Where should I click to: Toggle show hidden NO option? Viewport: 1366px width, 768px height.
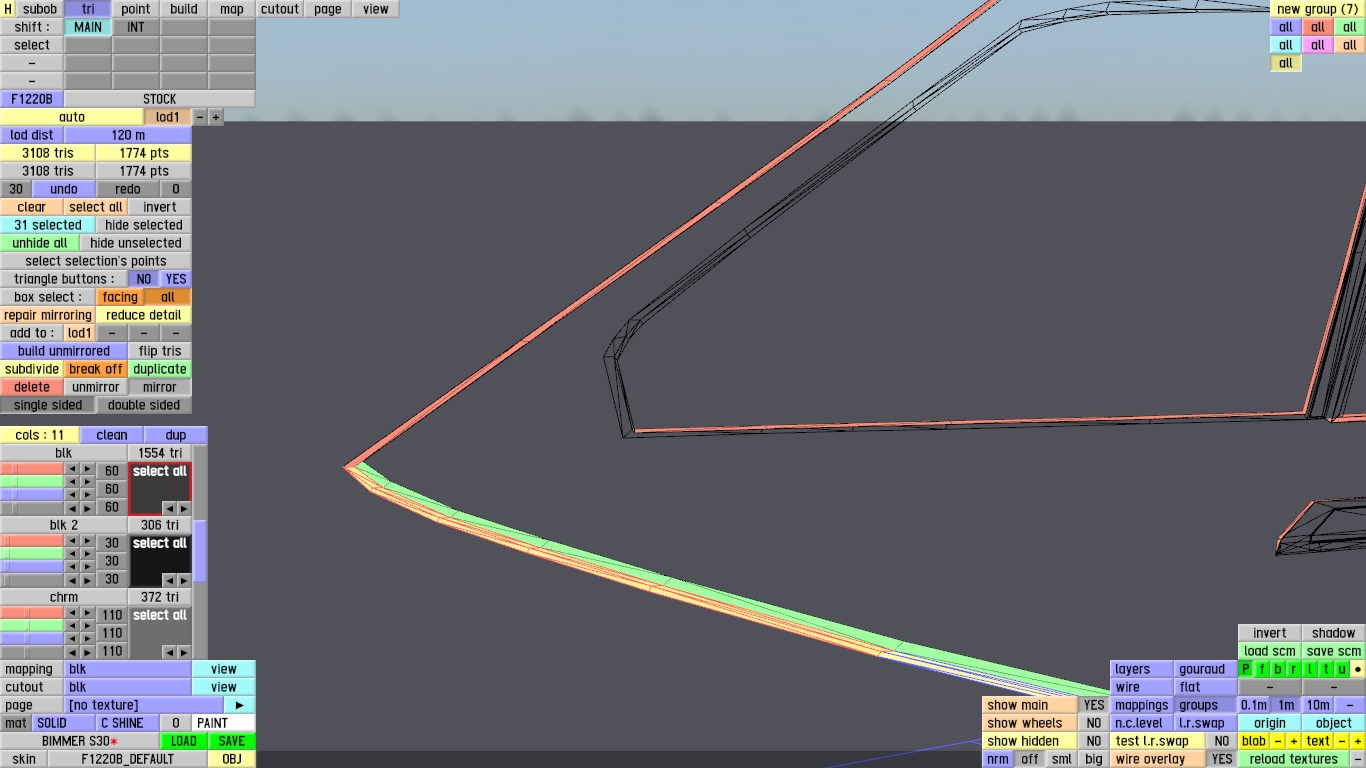tap(1094, 741)
